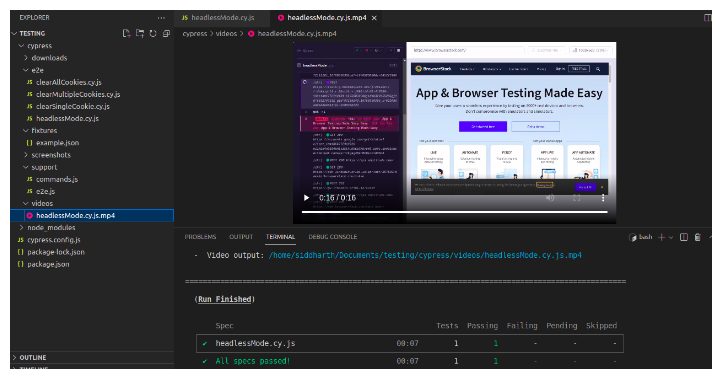Click 'cypress' in the breadcrumb
This screenshot has height=381, width=725.
point(195,34)
